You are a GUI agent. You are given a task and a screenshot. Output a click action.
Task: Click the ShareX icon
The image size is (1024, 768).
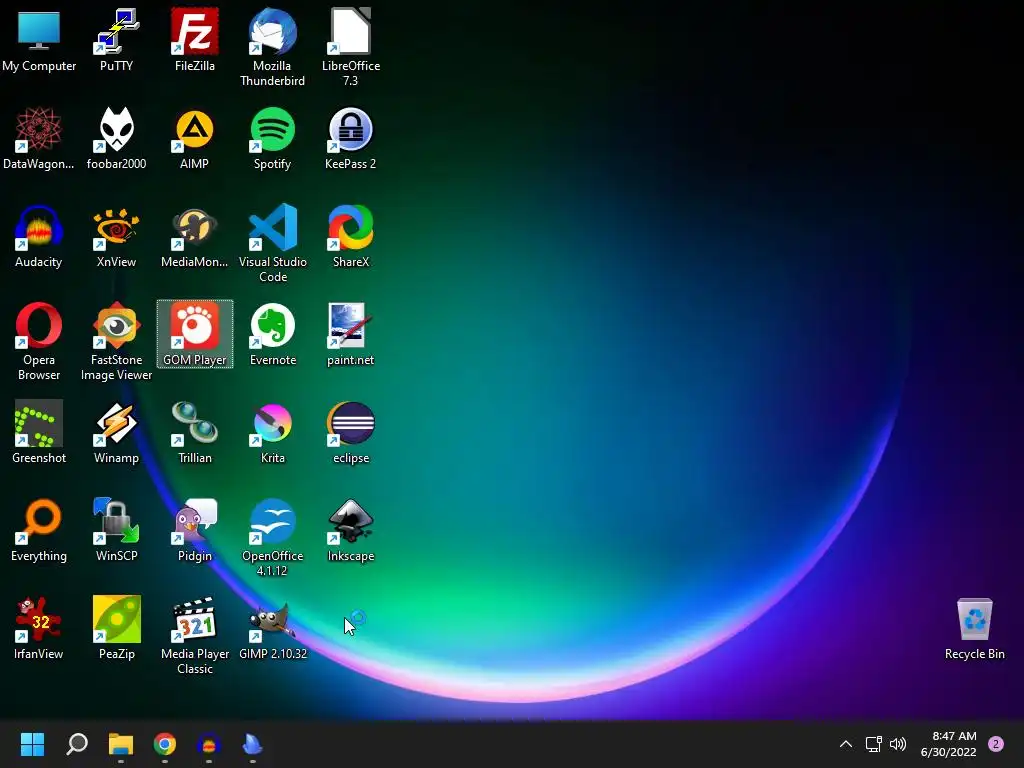point(351,236)
